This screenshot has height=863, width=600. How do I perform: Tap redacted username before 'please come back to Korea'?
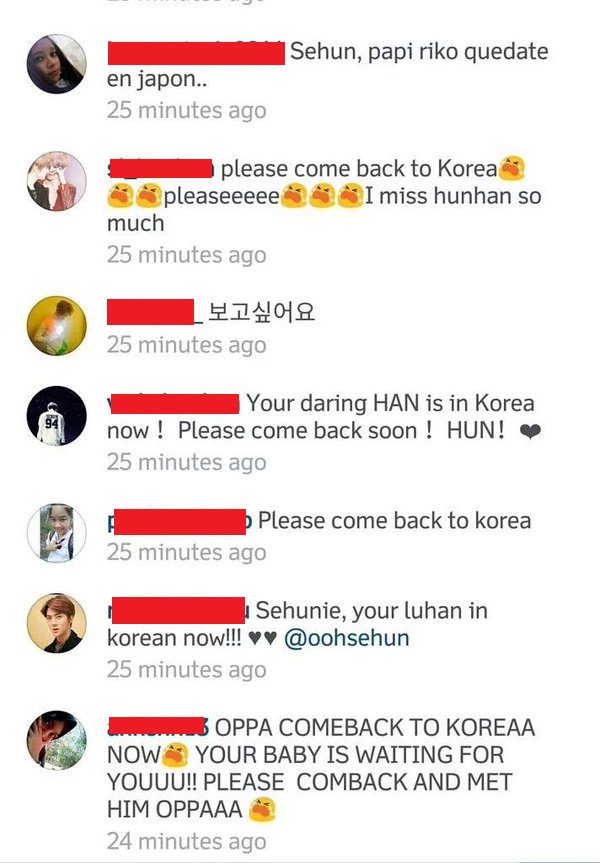161,168
